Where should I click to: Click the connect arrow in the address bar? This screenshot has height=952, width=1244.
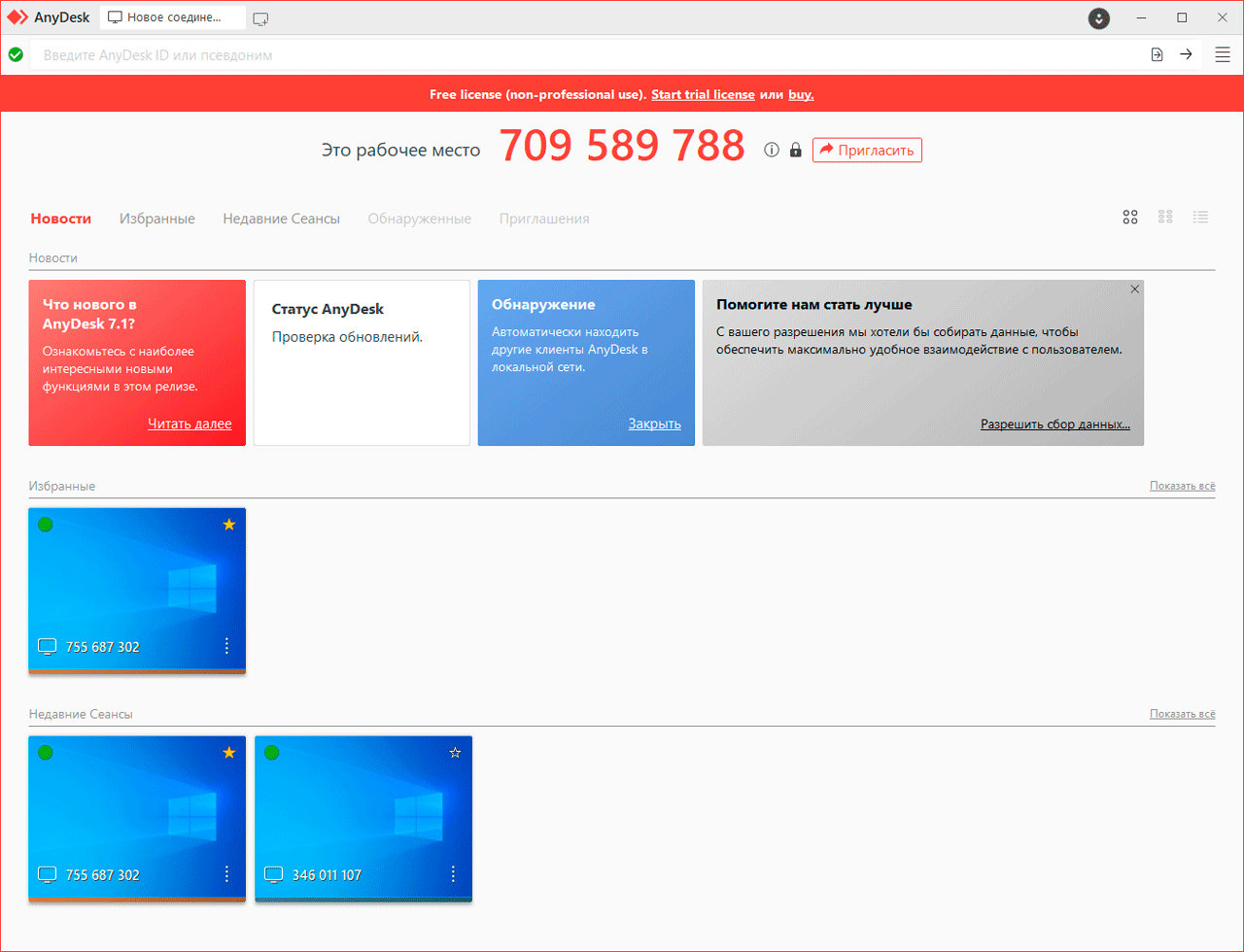pos(1186,54)
